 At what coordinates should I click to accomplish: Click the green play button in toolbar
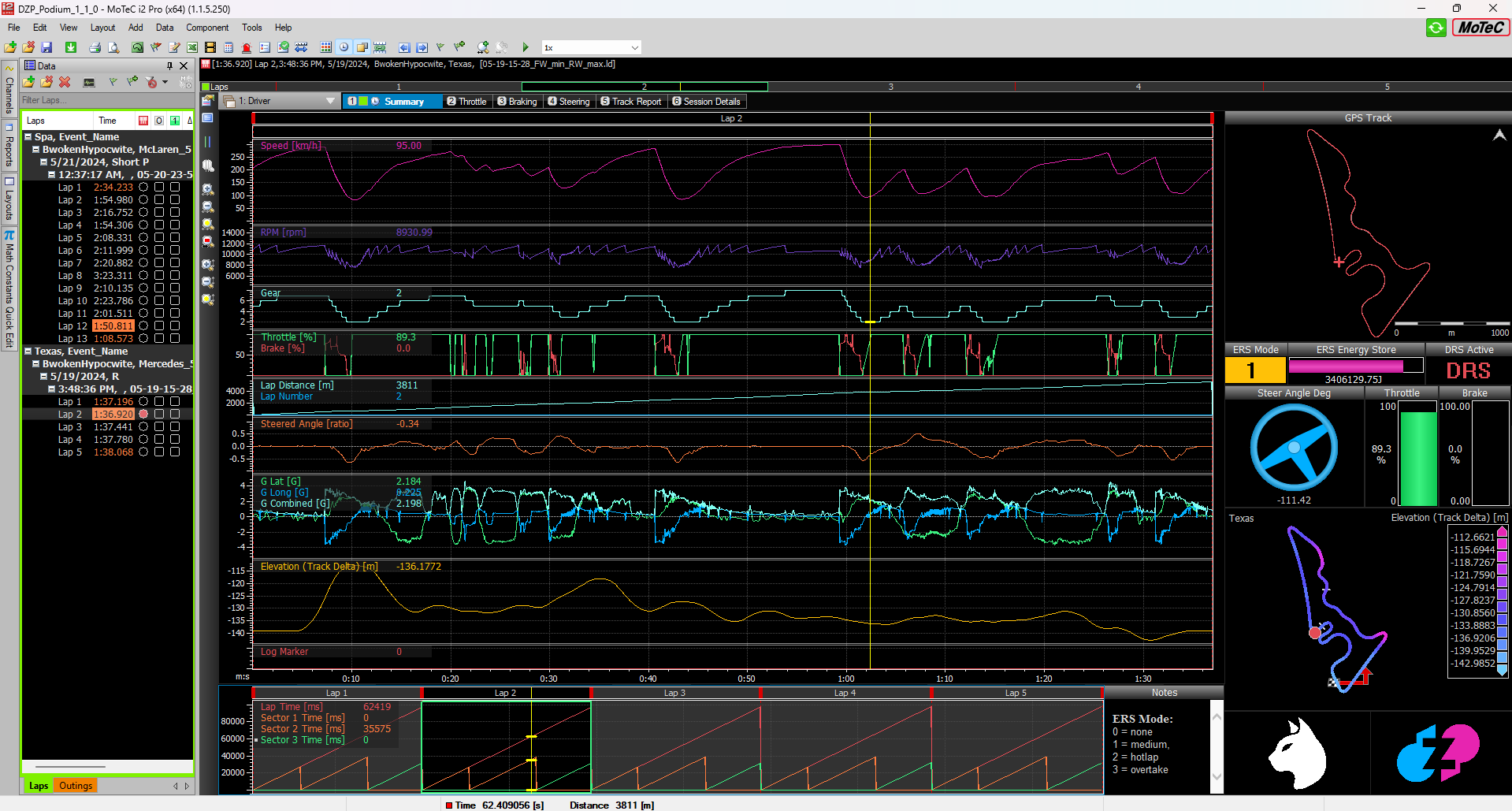(x=526, y=47)
